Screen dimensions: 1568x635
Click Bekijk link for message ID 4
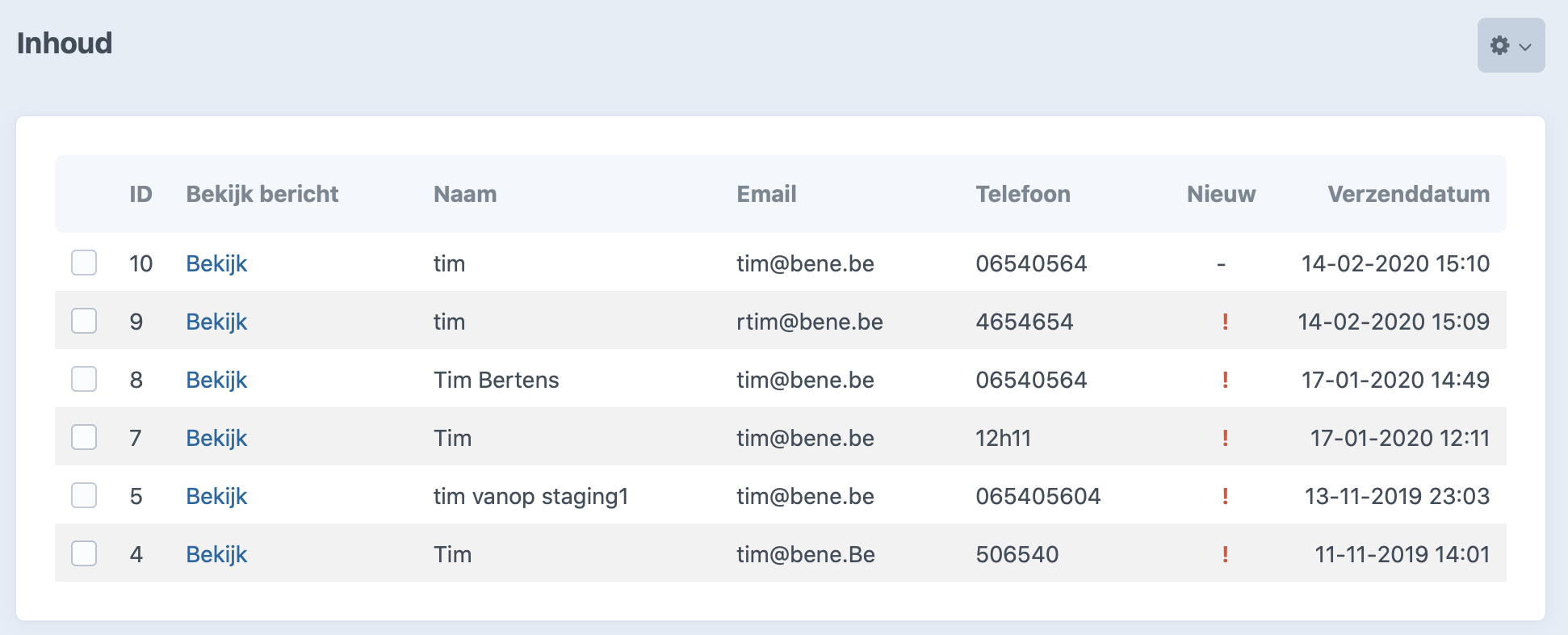click(216, 555)
